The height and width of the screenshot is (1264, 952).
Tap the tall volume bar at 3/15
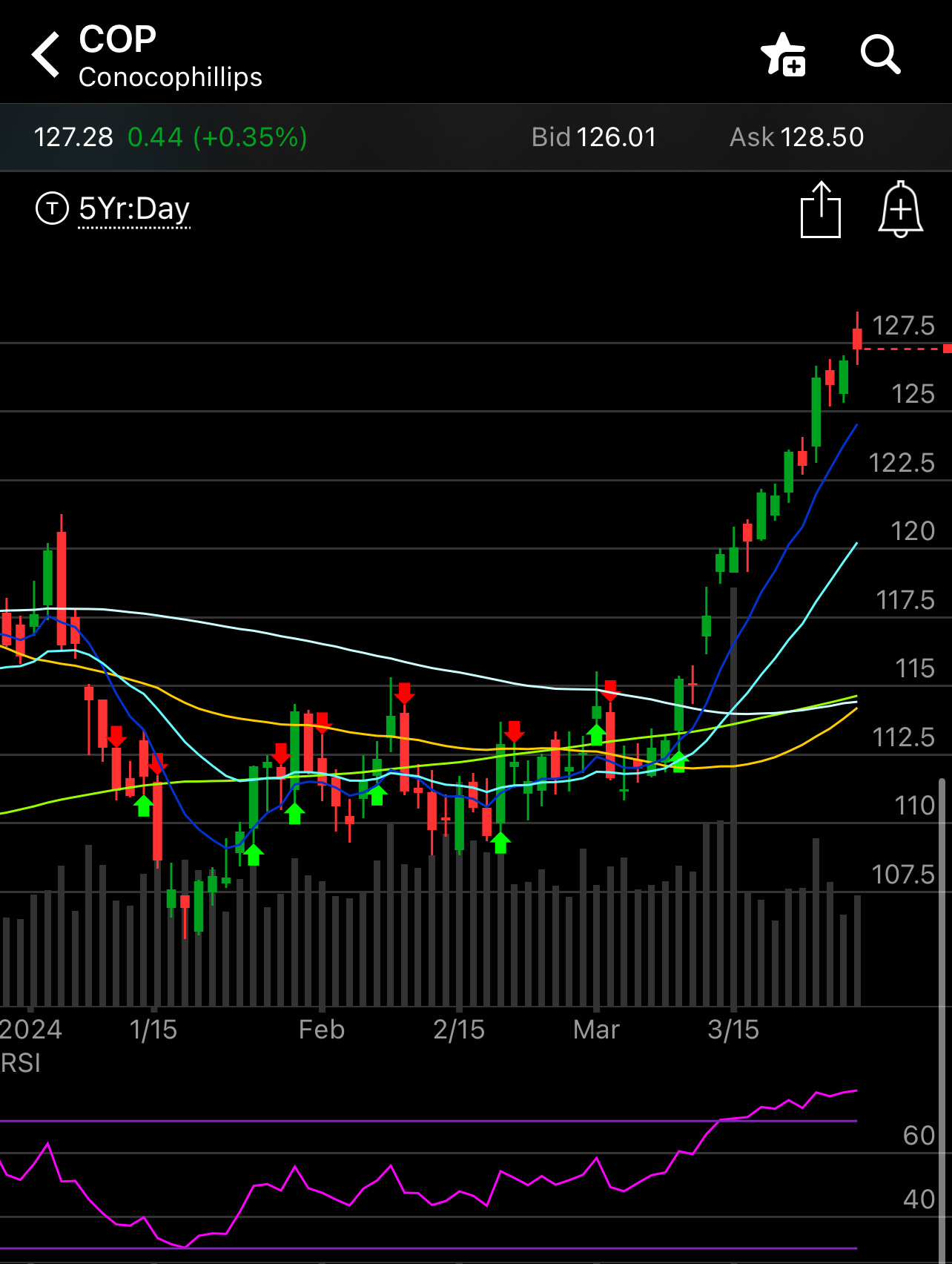tap(733, 797)
